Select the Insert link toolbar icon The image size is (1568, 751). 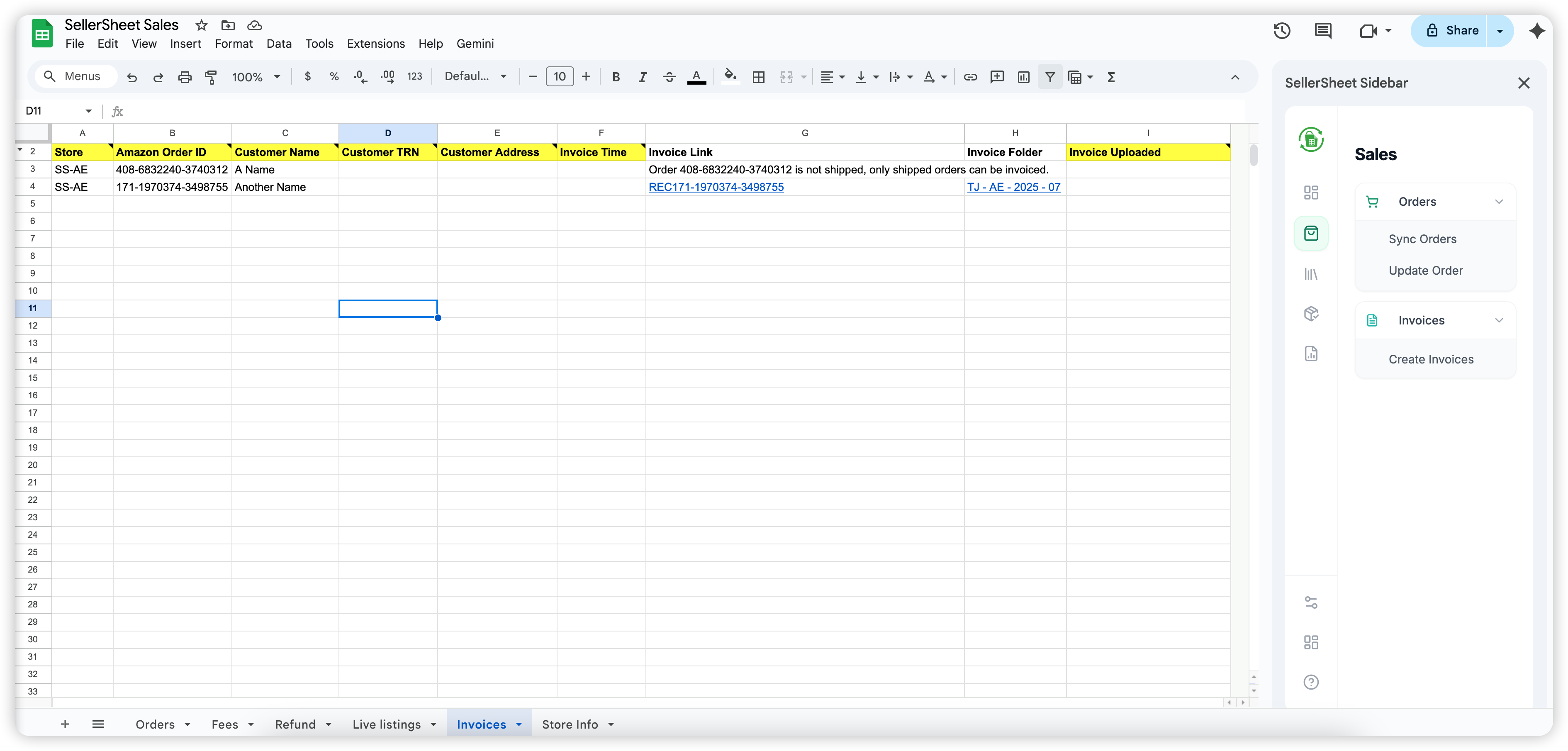[970, 77]
